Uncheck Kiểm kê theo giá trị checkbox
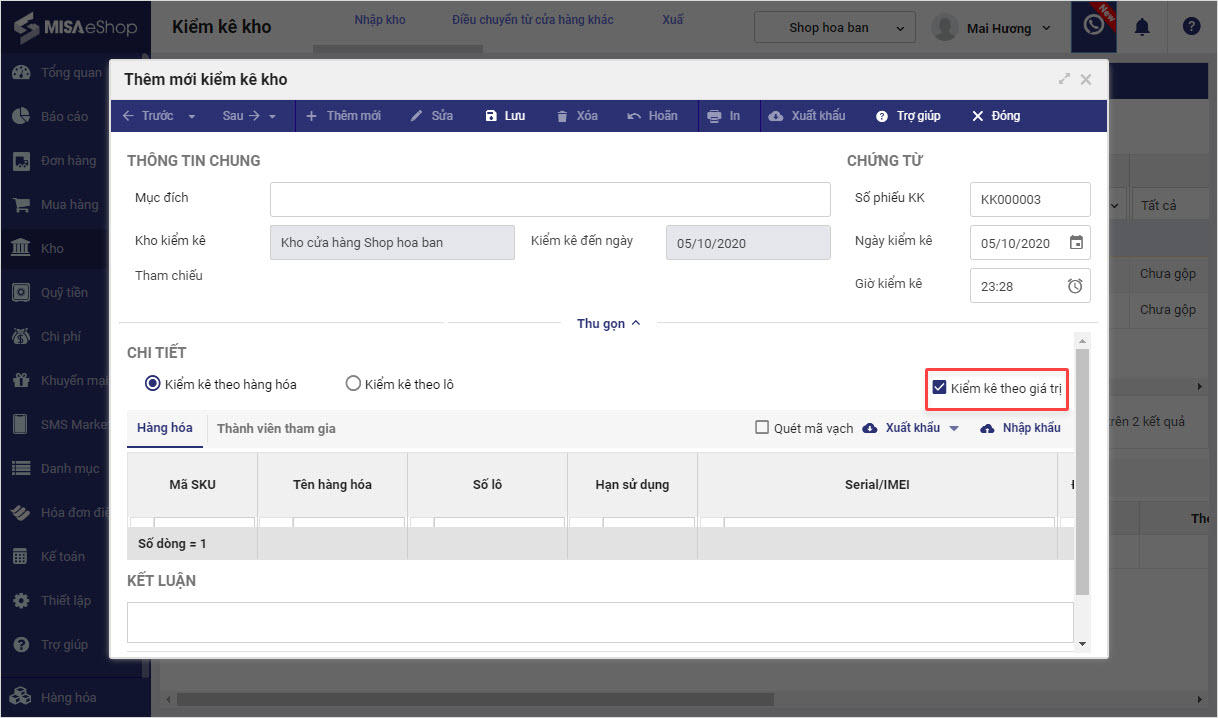 point(939,388)
